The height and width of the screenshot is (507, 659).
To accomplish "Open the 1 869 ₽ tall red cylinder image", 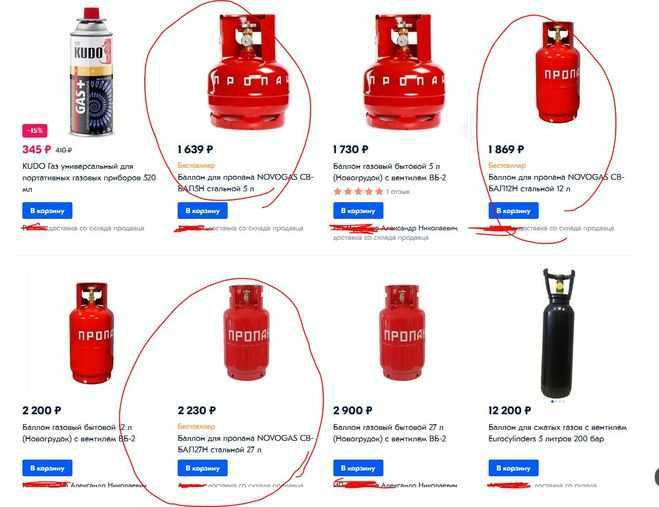I will click(x=558, y=72).
